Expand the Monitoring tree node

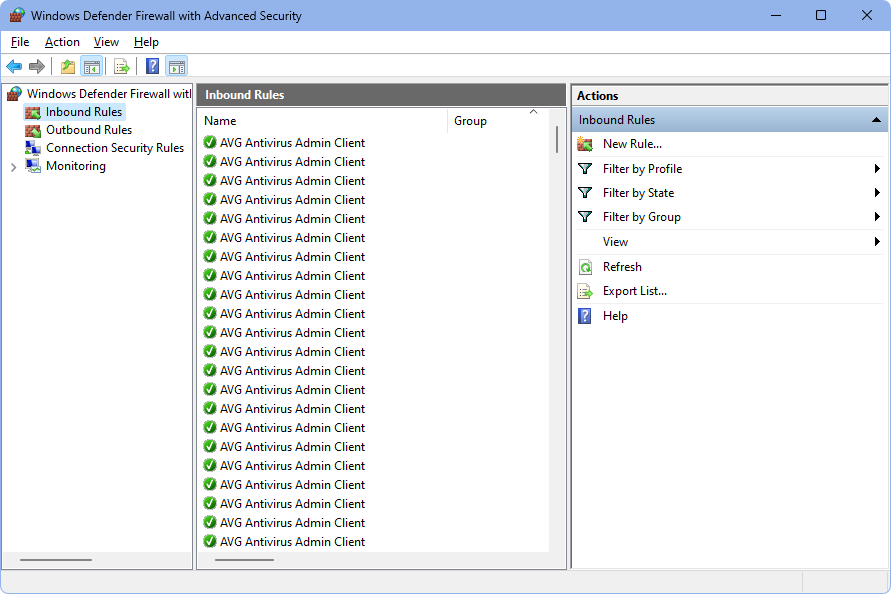coord(13,167)
